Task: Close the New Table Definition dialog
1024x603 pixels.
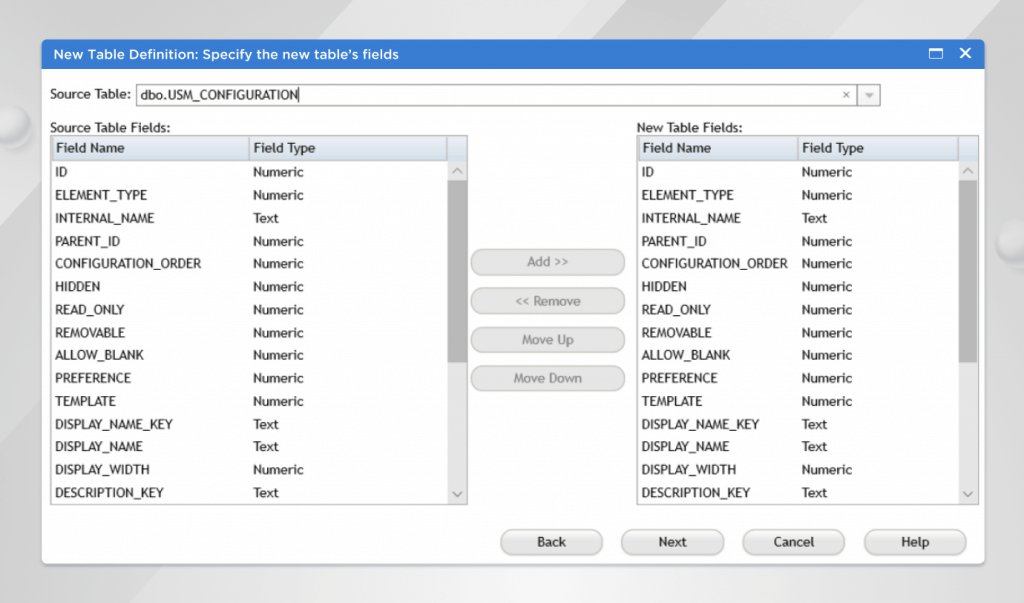Action: tap(965, 54)
